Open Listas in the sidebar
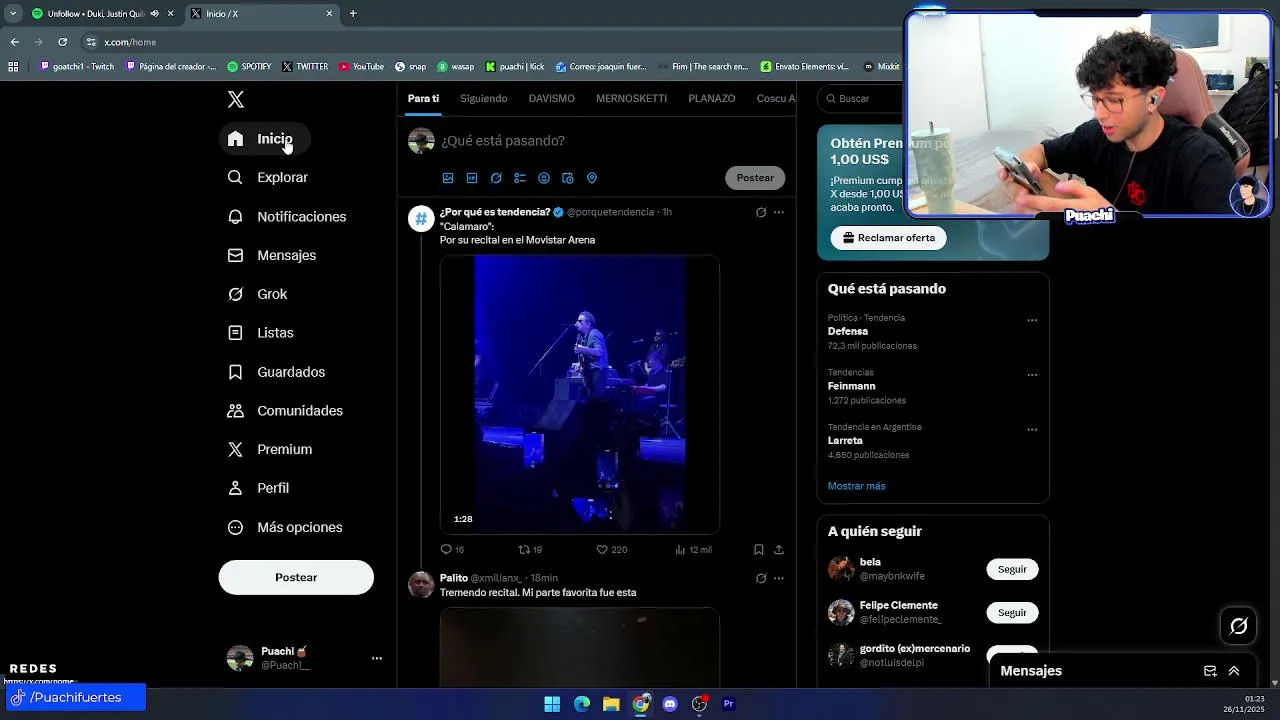The height and width of the screenshot is (720, 1280). click(x=261, y=333)
